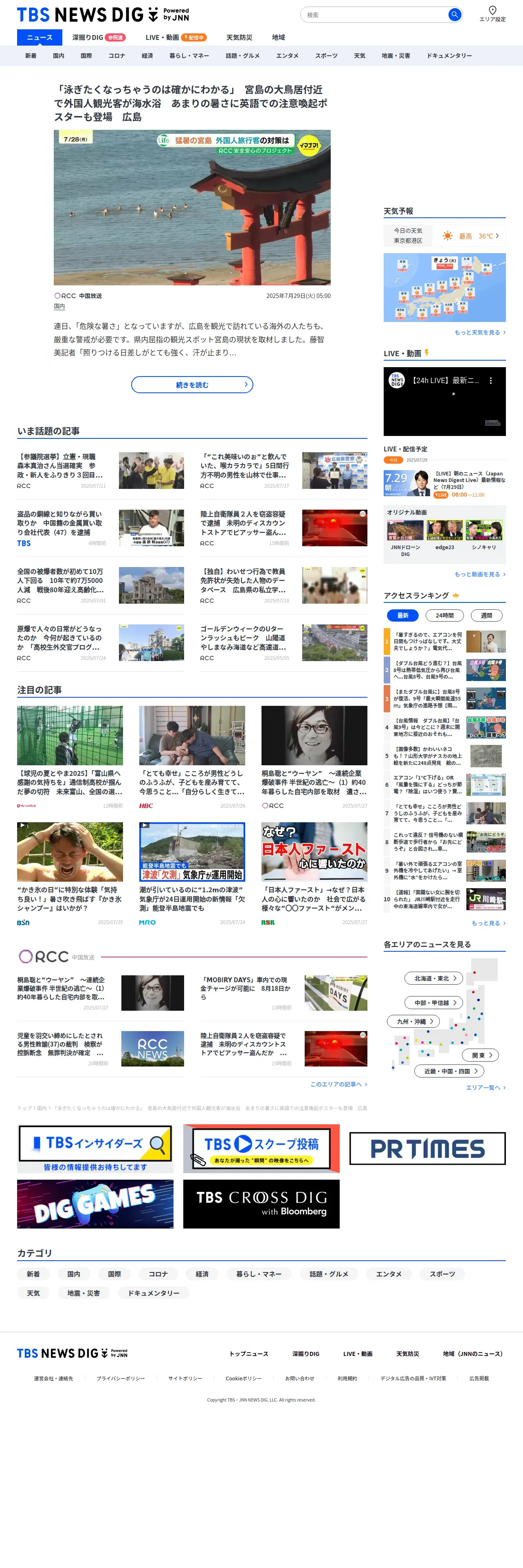
Task: Switch to the 深掘りDIG tab
Action: pyautogui.click(x=99, y=37)
